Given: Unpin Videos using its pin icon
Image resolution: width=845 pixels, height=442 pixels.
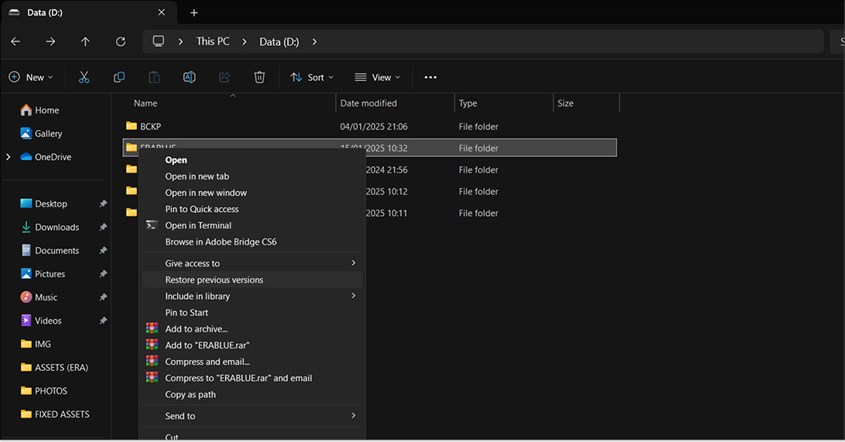Looking at the screenshot, I should coord(103,321).
